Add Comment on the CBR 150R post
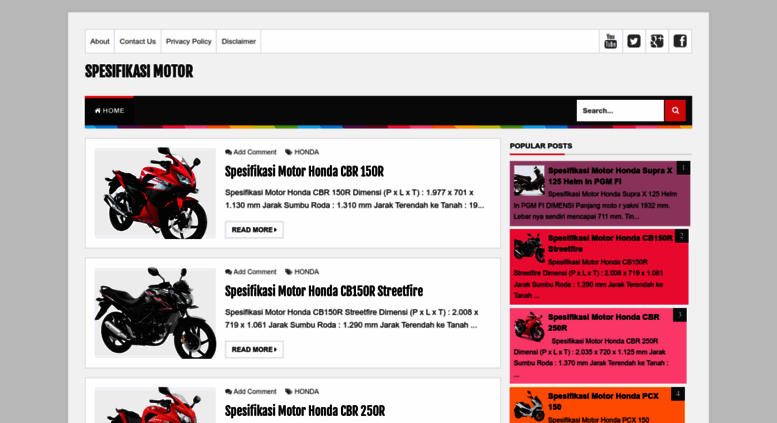777x423 pixels. tap(251, 152)
